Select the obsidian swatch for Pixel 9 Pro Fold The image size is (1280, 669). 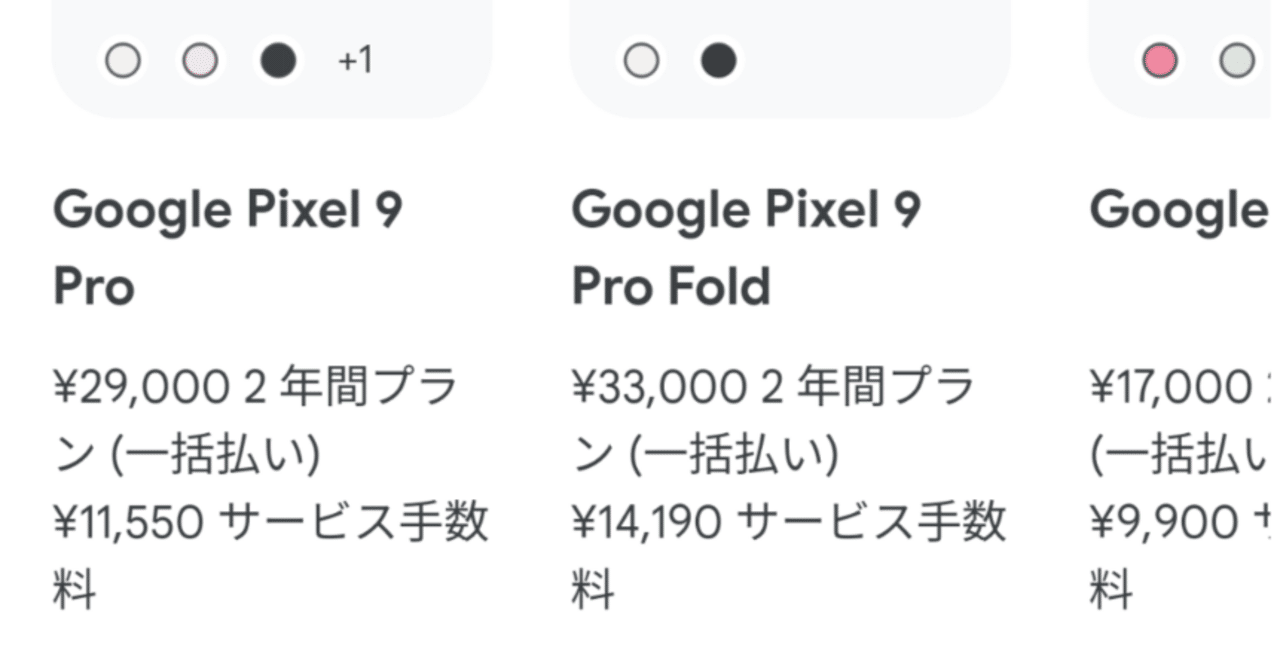(719, 60)
